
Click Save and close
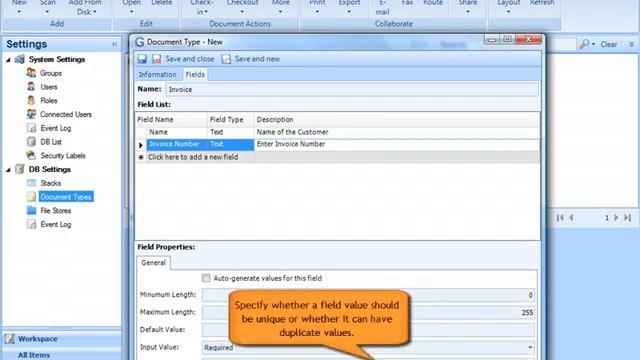click(190, 59)
